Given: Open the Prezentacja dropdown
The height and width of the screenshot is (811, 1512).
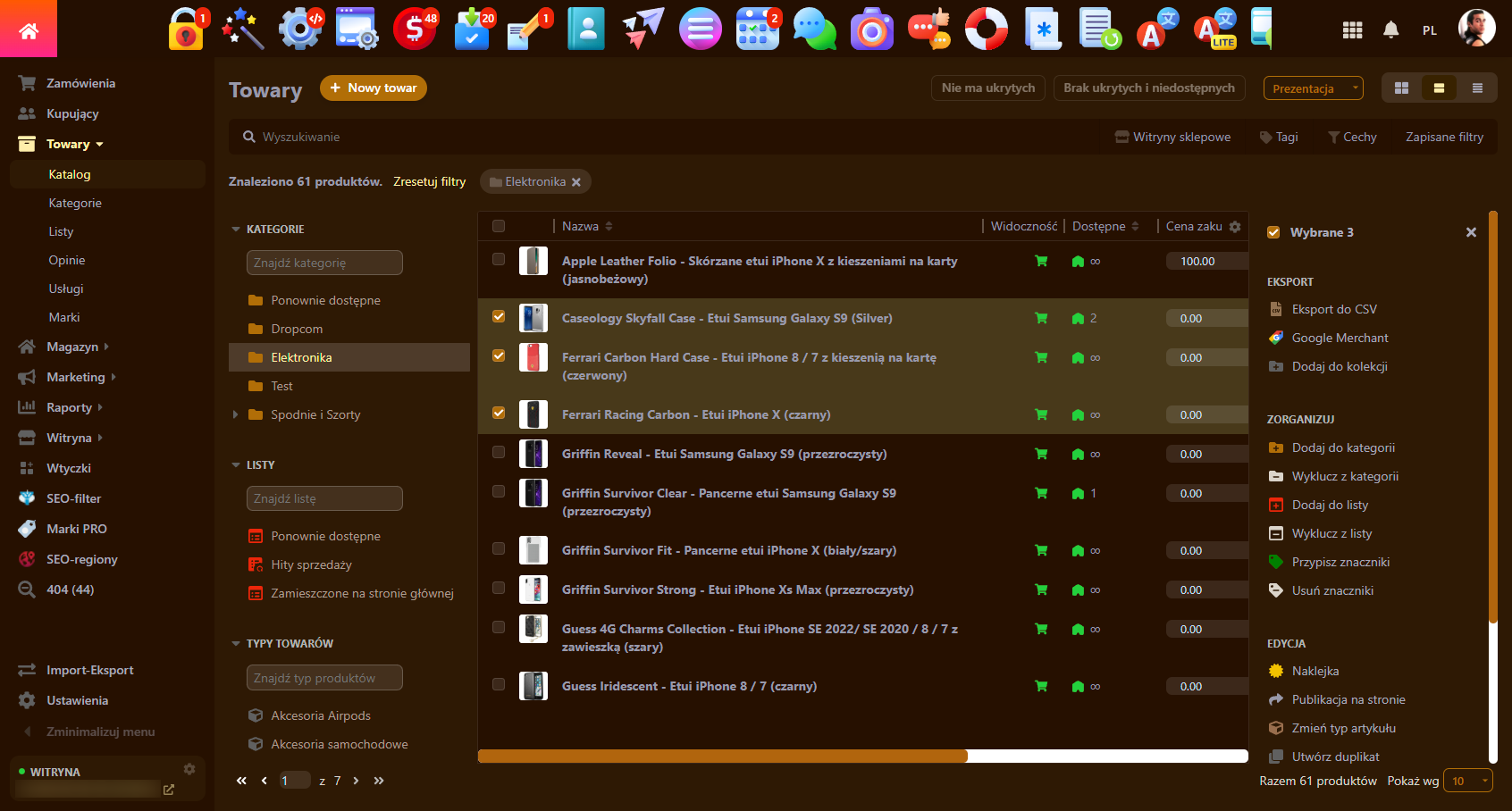Looking at the screenshot, I should [1313, 88].
